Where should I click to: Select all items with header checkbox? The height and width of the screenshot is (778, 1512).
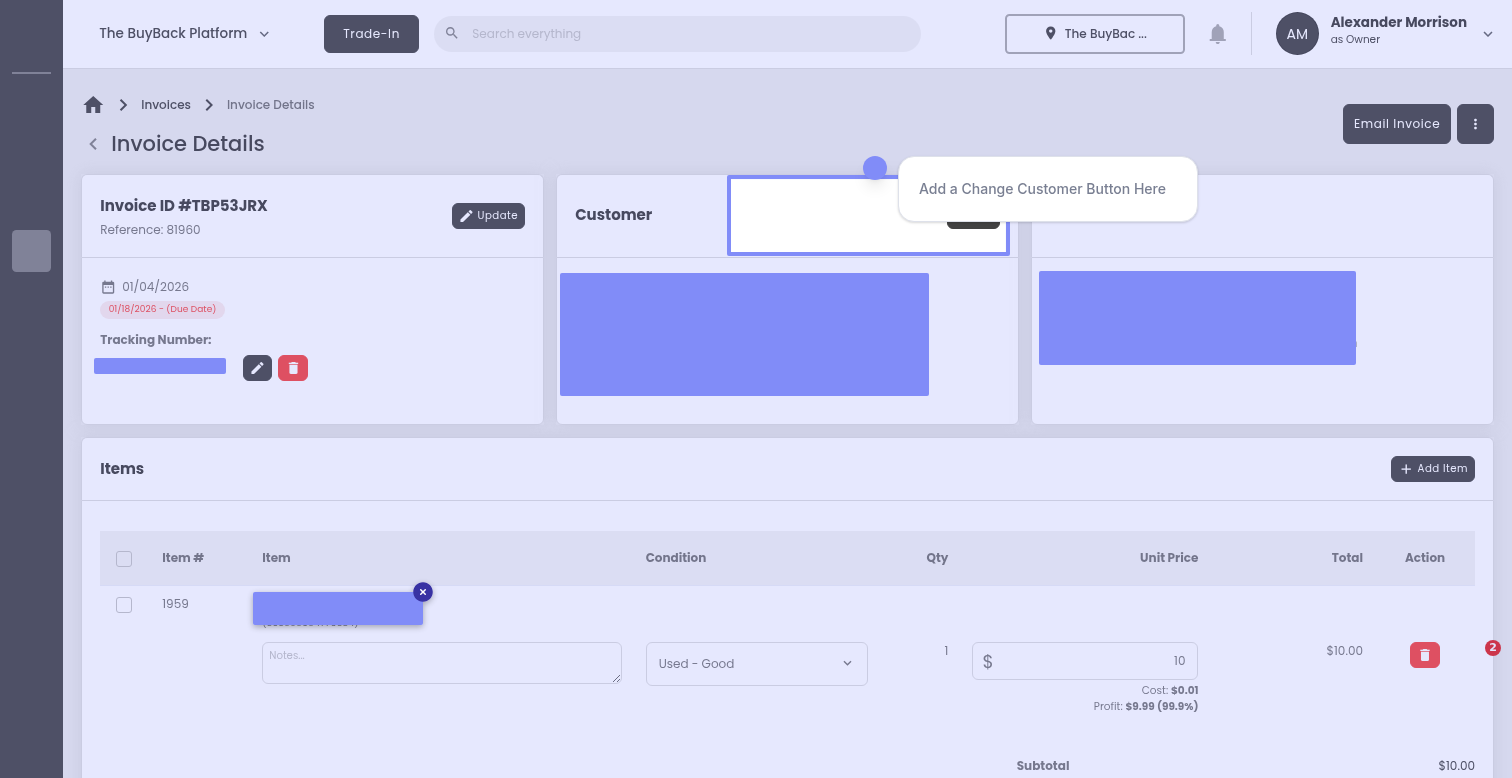[124, 558]
